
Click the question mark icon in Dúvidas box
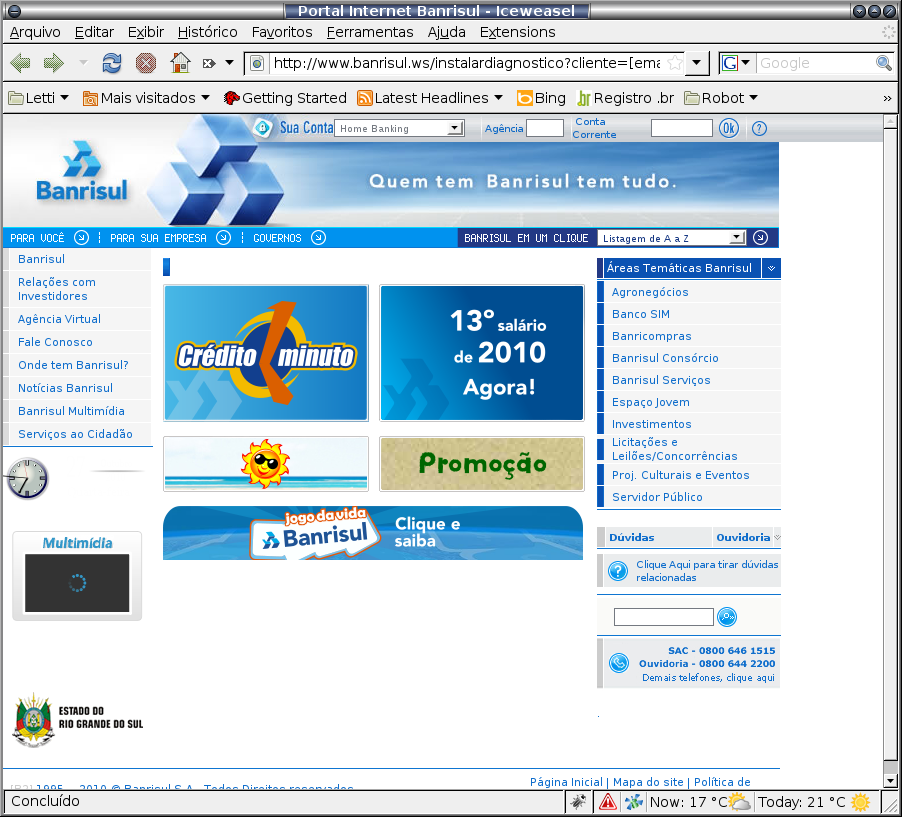pos(618,571)
